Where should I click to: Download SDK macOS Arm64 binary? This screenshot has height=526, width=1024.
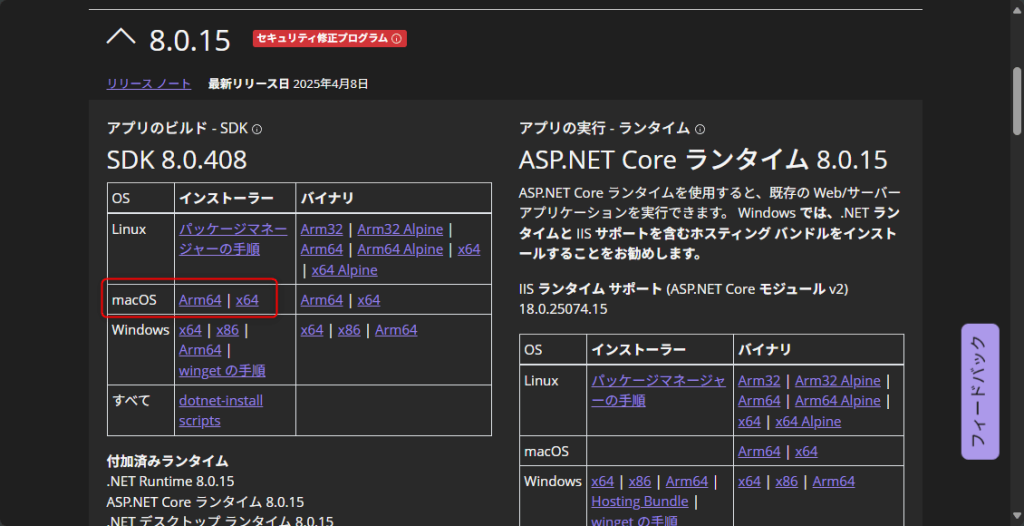321,300
